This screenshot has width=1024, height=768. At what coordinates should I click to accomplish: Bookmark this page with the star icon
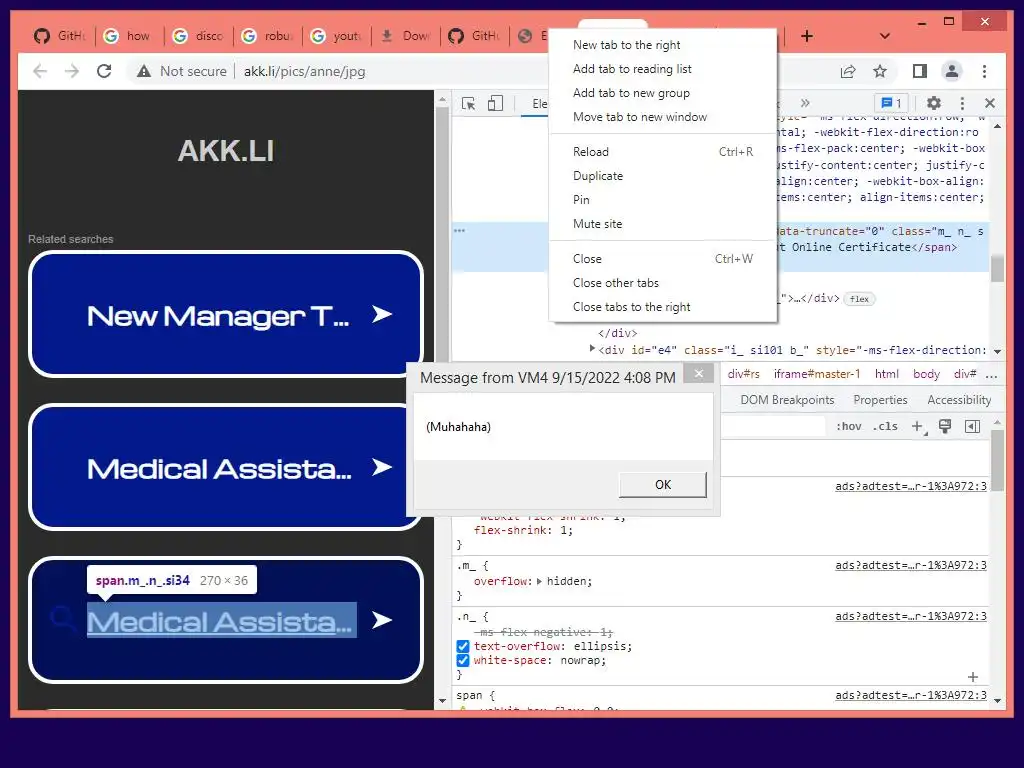[x=880, y=71]
